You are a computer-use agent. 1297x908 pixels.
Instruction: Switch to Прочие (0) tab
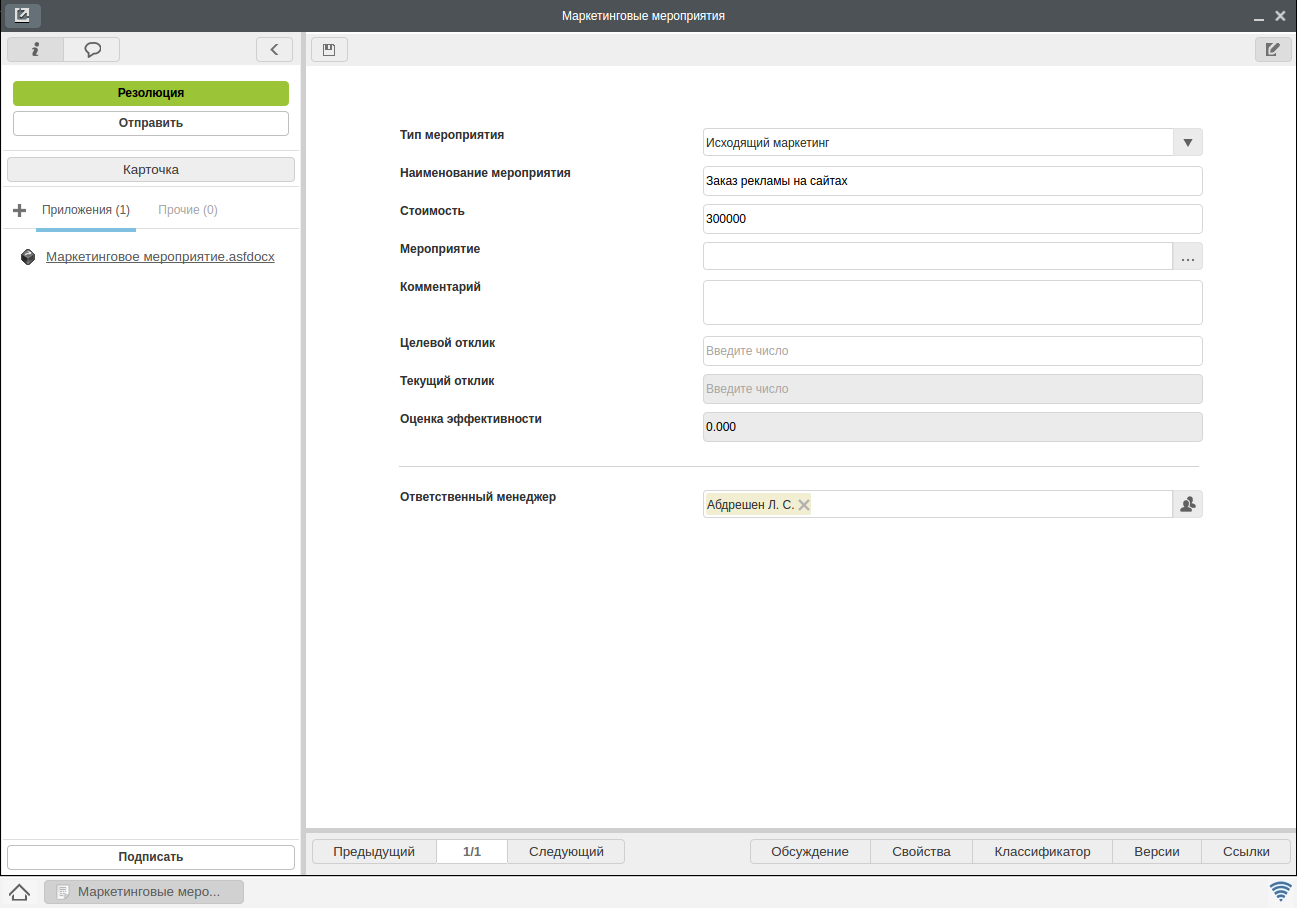[188, 210]
